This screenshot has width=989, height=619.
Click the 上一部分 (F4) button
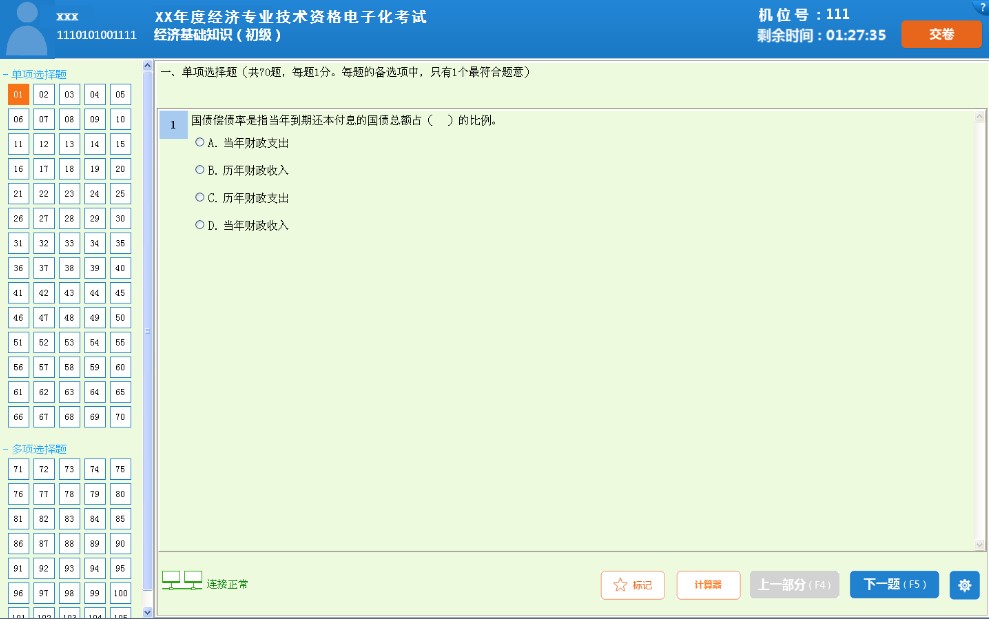point(794,584)
